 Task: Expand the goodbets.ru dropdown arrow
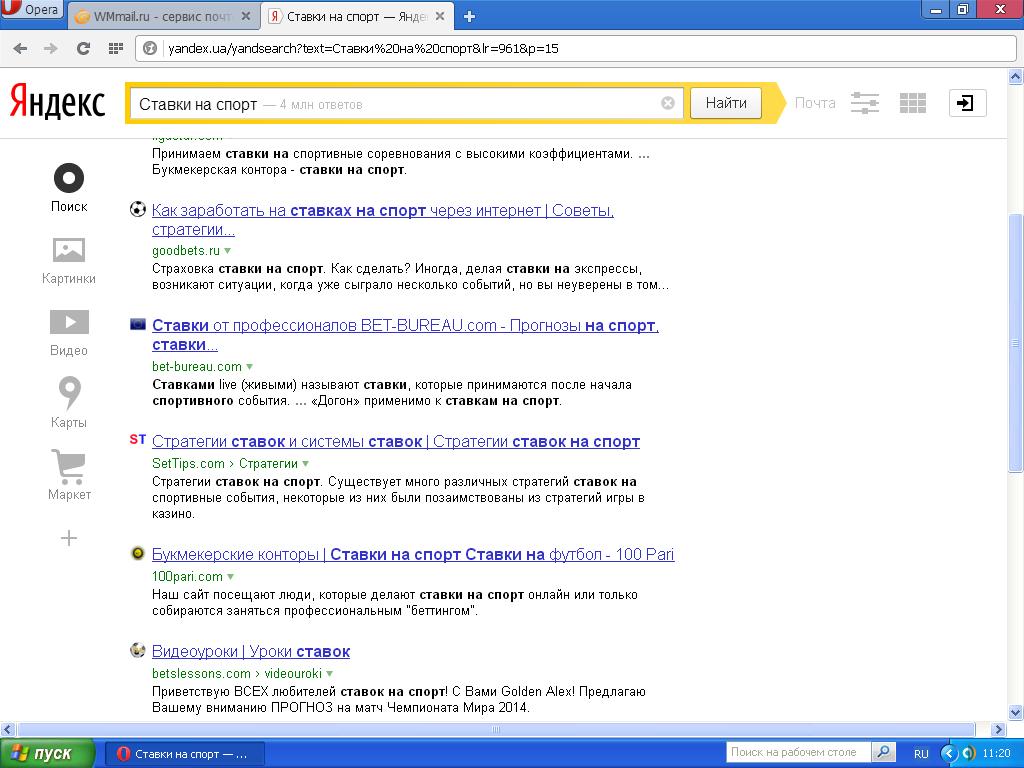(x=228, y=251)
